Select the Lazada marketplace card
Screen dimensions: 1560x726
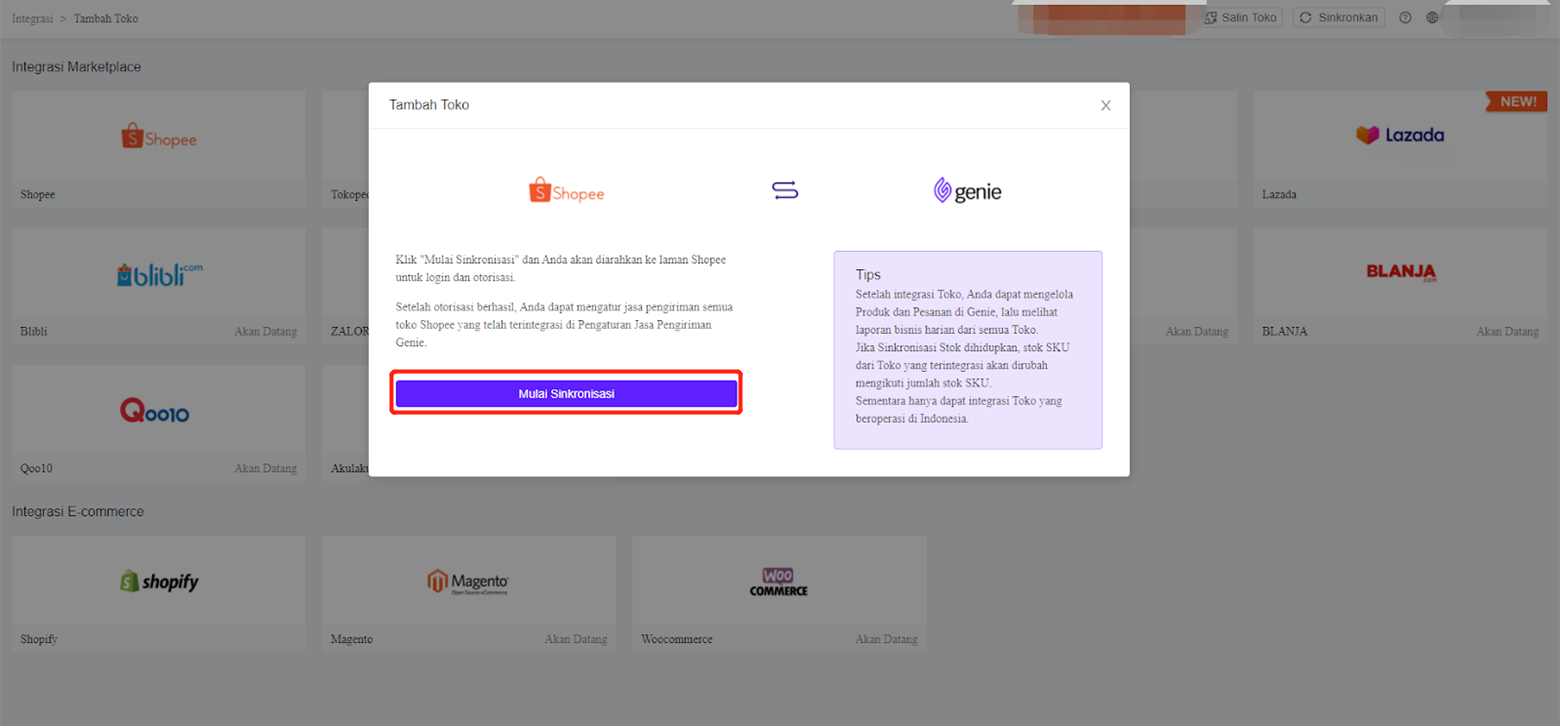point(1399,149)
